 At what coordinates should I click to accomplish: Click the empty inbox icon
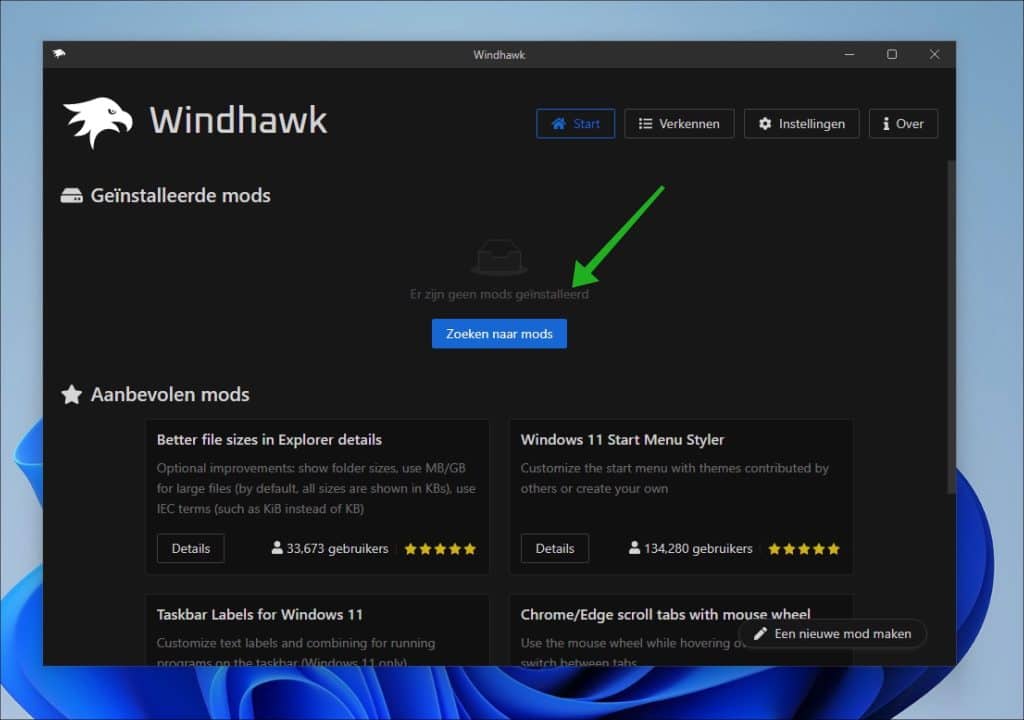499,257
